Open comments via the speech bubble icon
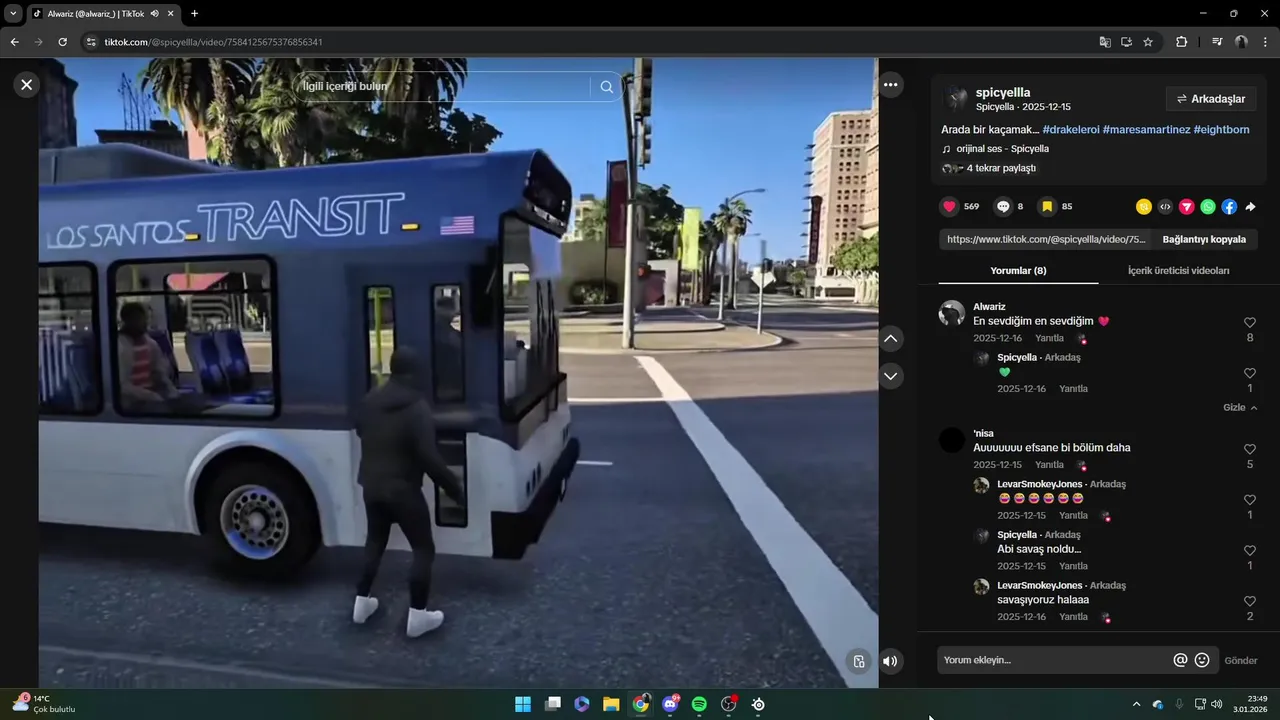This screenshot has height=720, width=1280. pos(1003,207)
